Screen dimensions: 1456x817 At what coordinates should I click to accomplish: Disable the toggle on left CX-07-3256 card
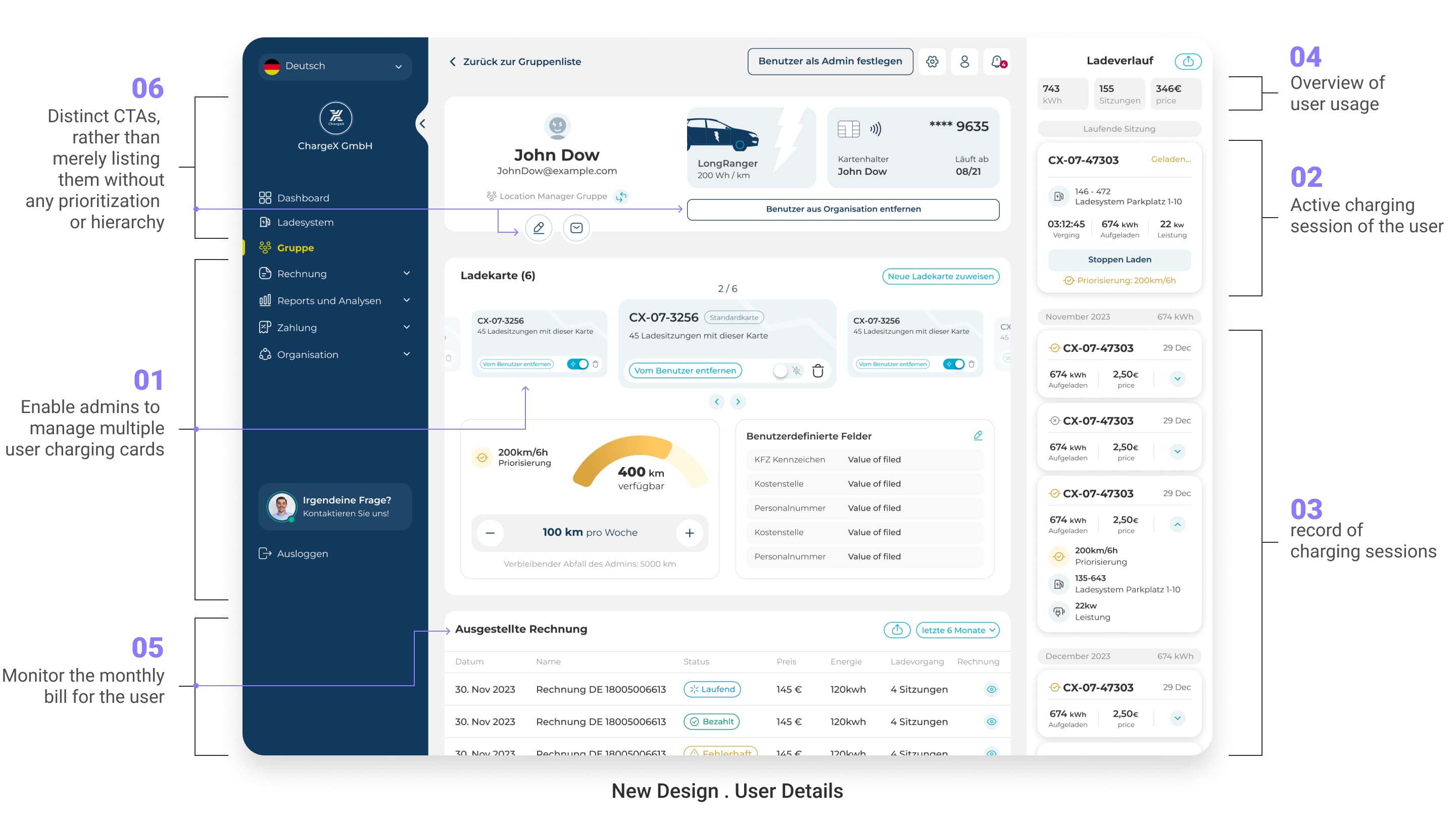577,364
